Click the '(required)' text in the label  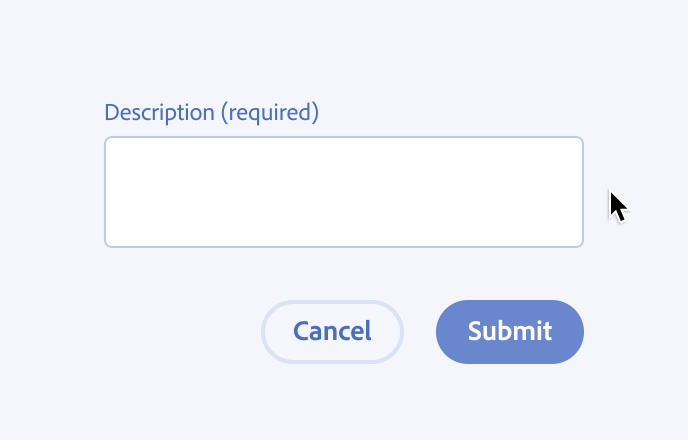[269, 112]
